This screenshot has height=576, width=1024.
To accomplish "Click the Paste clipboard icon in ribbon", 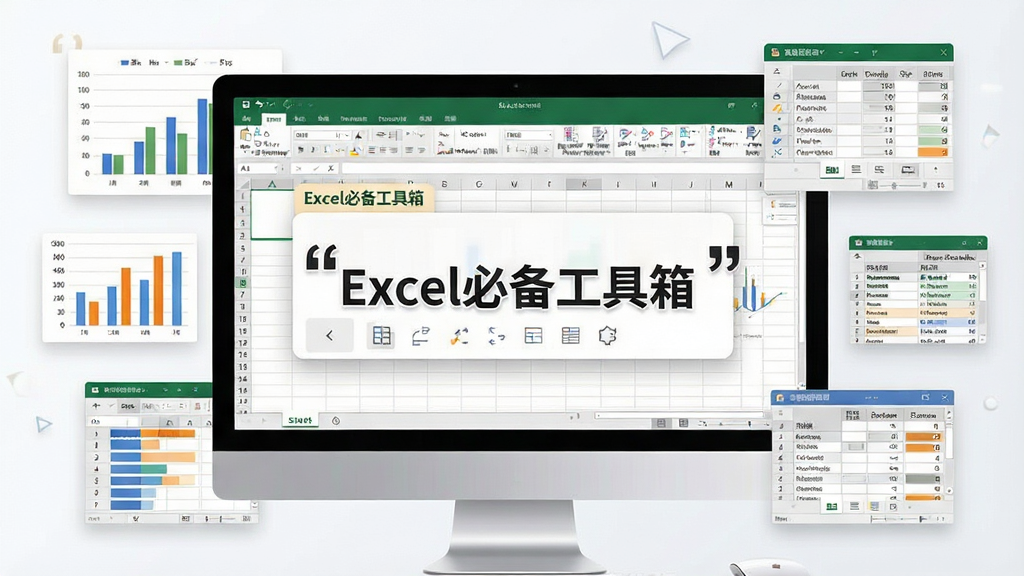I will (246, 135).
